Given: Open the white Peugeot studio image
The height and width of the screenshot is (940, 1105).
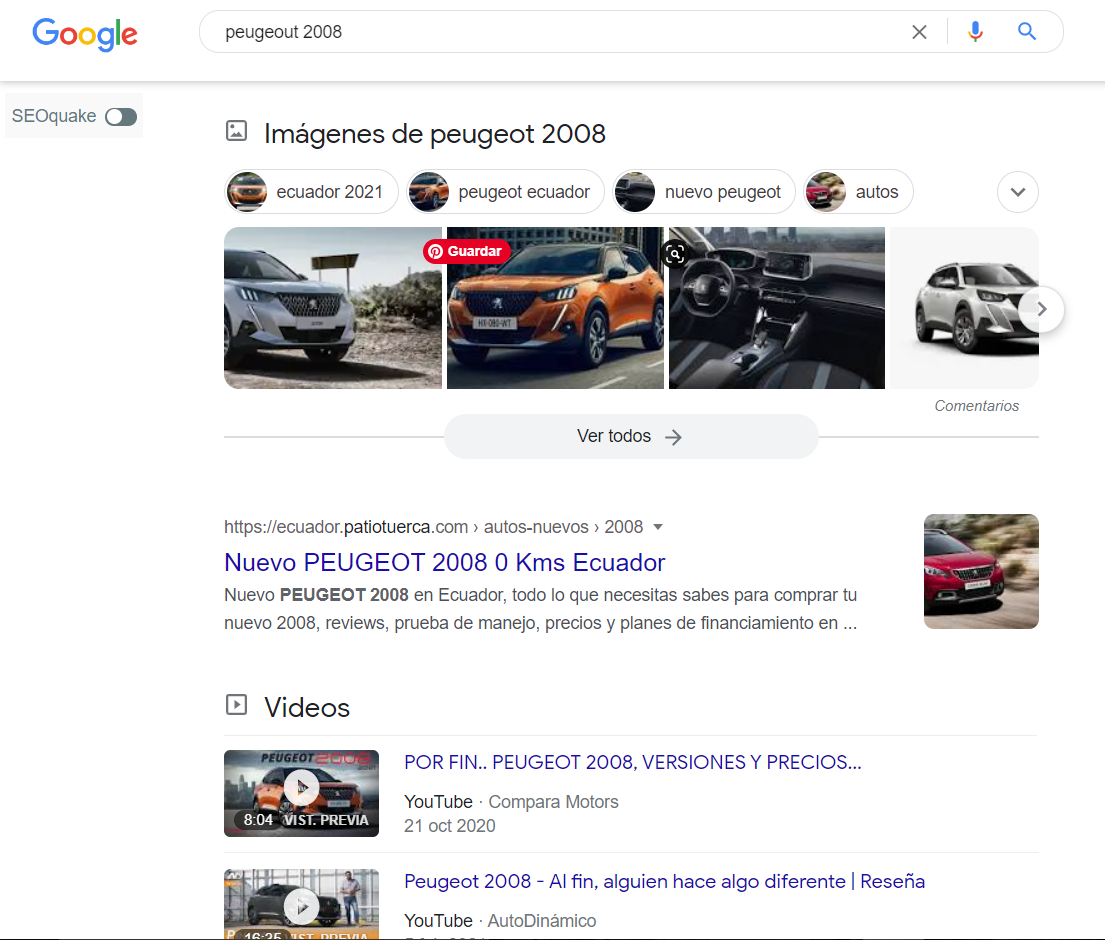Looking at the screenshot, I should click(964, 308).
